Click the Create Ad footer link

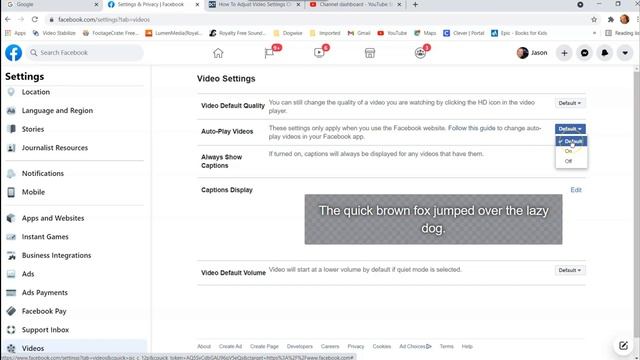click(230, 346)
